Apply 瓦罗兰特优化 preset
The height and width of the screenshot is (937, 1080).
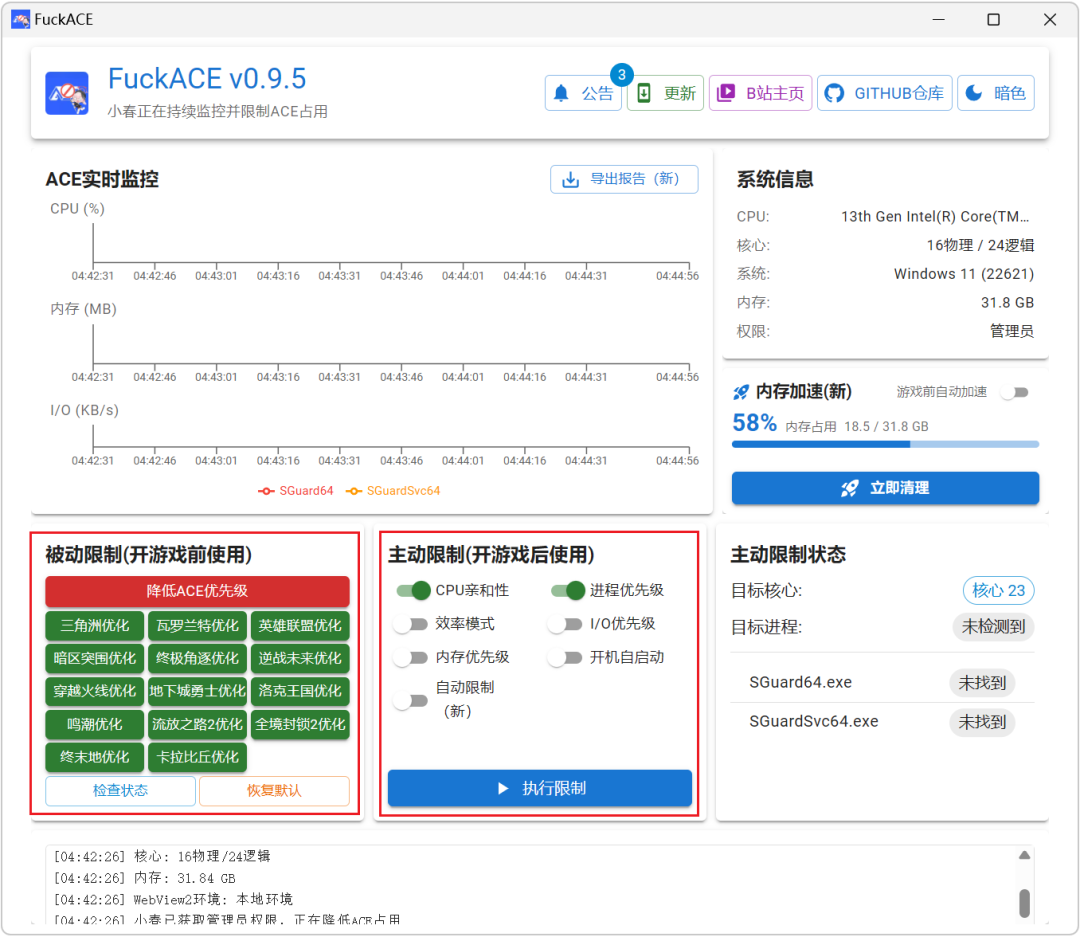(x=197, y=626)
